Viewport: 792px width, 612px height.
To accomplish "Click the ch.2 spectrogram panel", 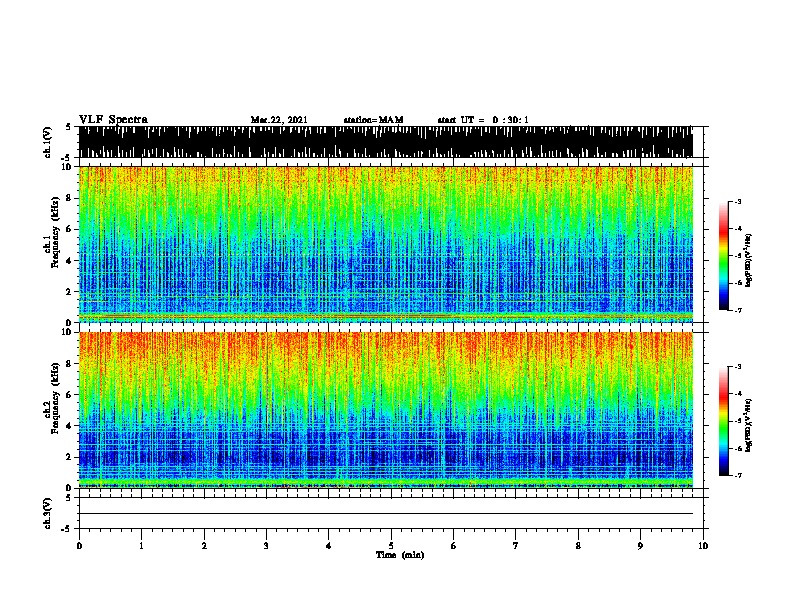I will pyautogui.click(x=385, y=410).
